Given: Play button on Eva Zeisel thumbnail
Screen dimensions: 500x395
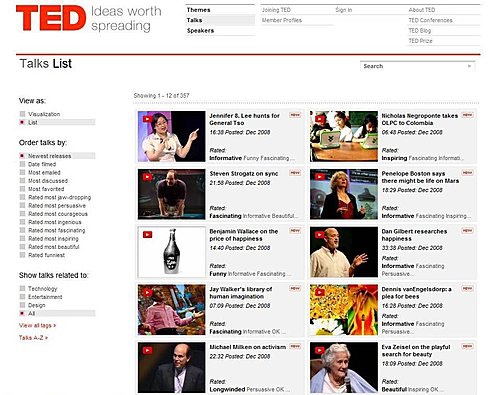Looking at the screenshot, I should pyautogui.click(x=320, y=350).
